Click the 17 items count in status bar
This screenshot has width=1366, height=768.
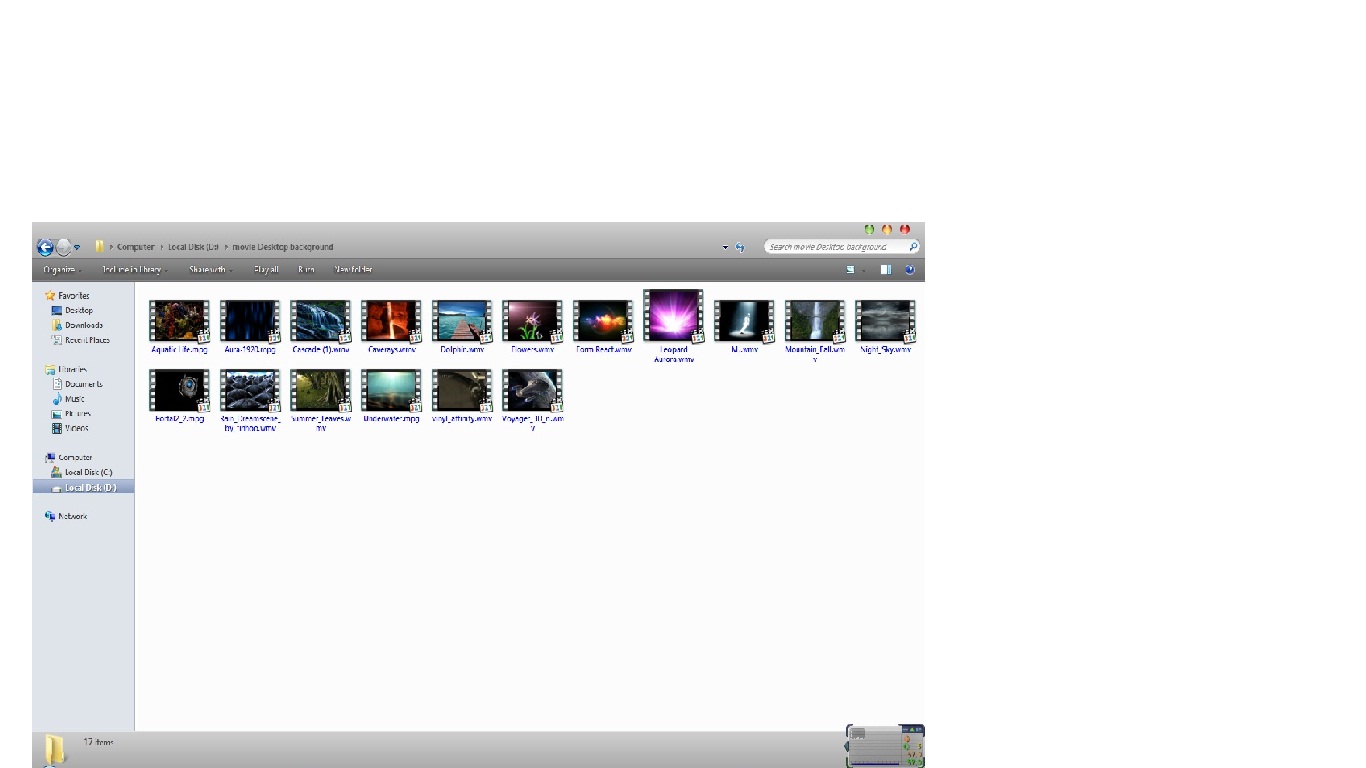click(98, 743)
